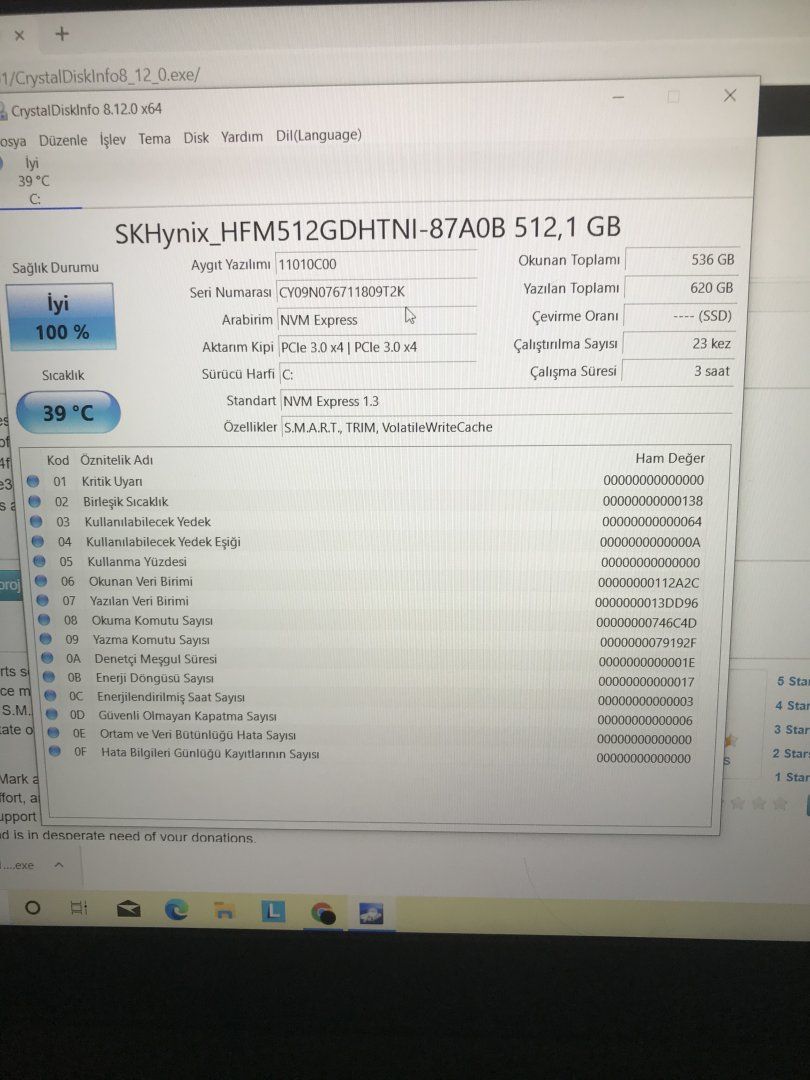810x1080 pixels.
Task: Open the blue L app on taskbar
Action: pyautogui.click(x=273, y=912)
